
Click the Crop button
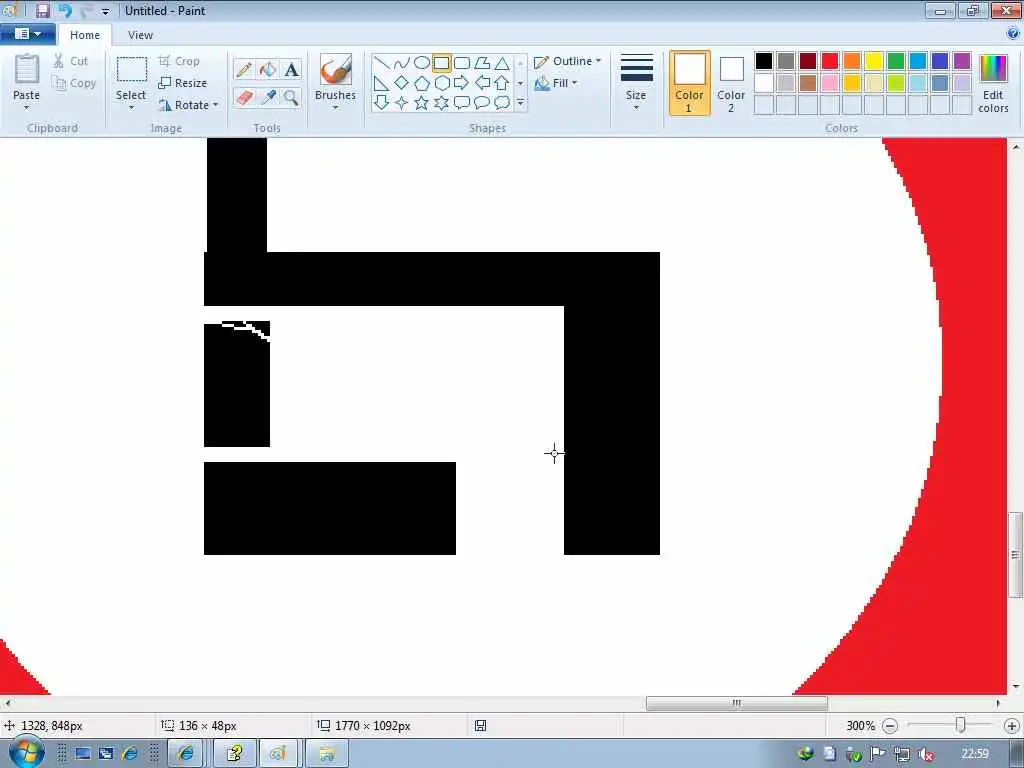coord(180,61)
